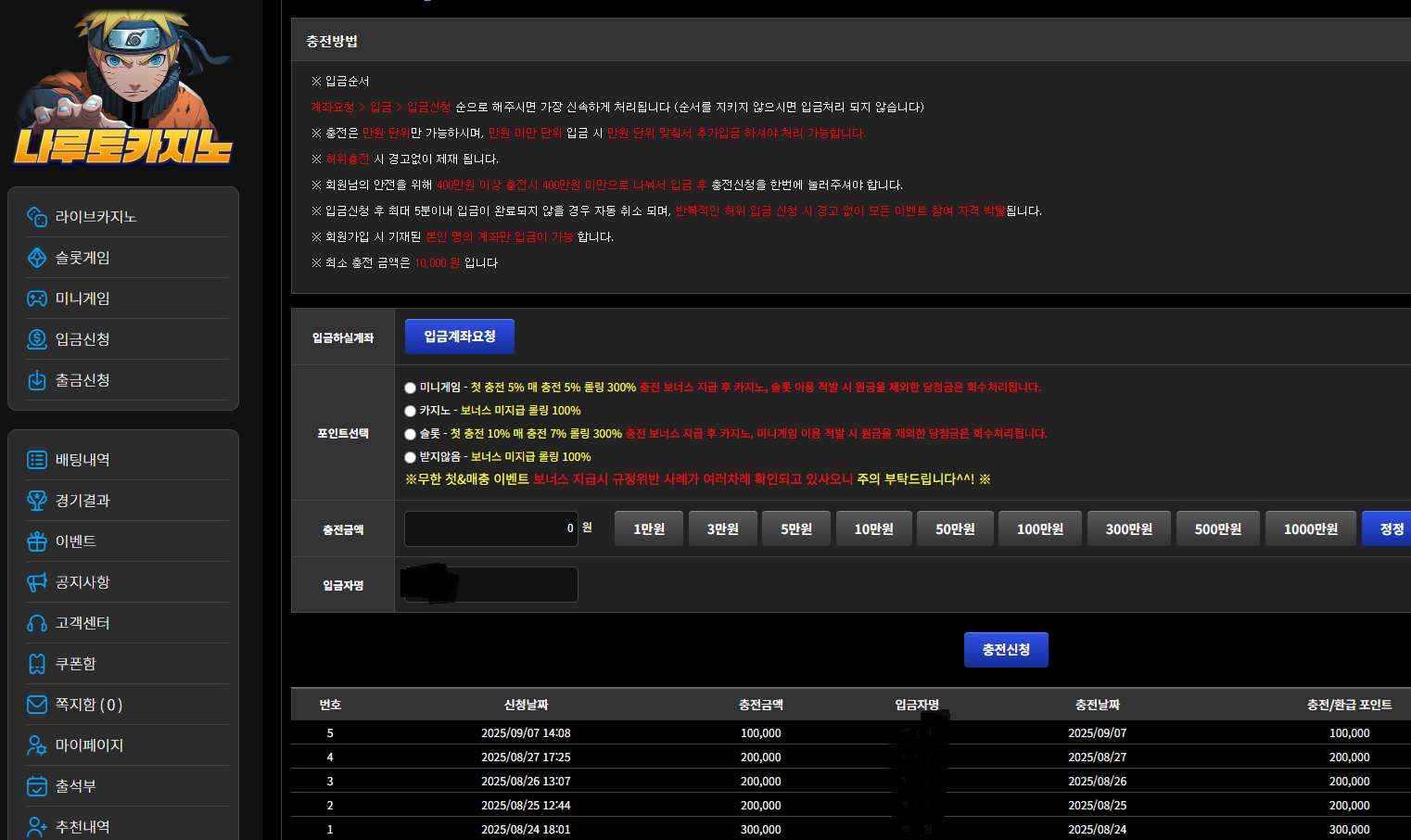Click the 쪽지함 envelope icon
Screen dimensions: 1411x840
(x=37, y=705)
